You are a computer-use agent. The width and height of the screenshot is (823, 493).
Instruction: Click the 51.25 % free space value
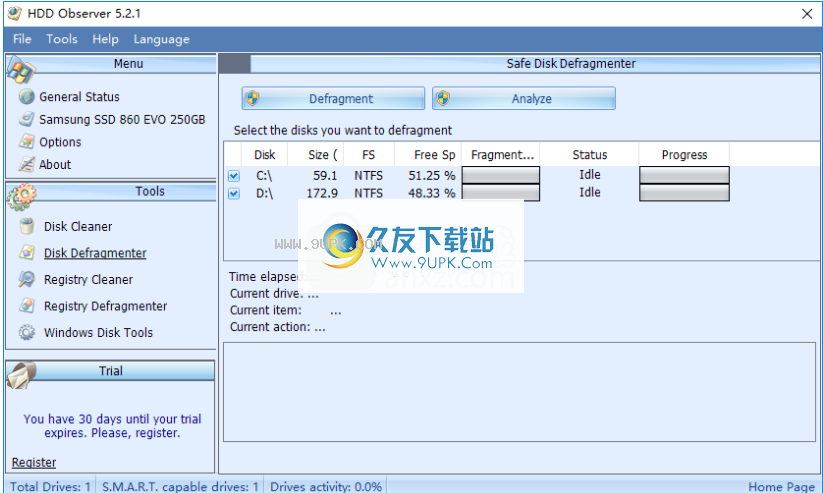[432, 175]
